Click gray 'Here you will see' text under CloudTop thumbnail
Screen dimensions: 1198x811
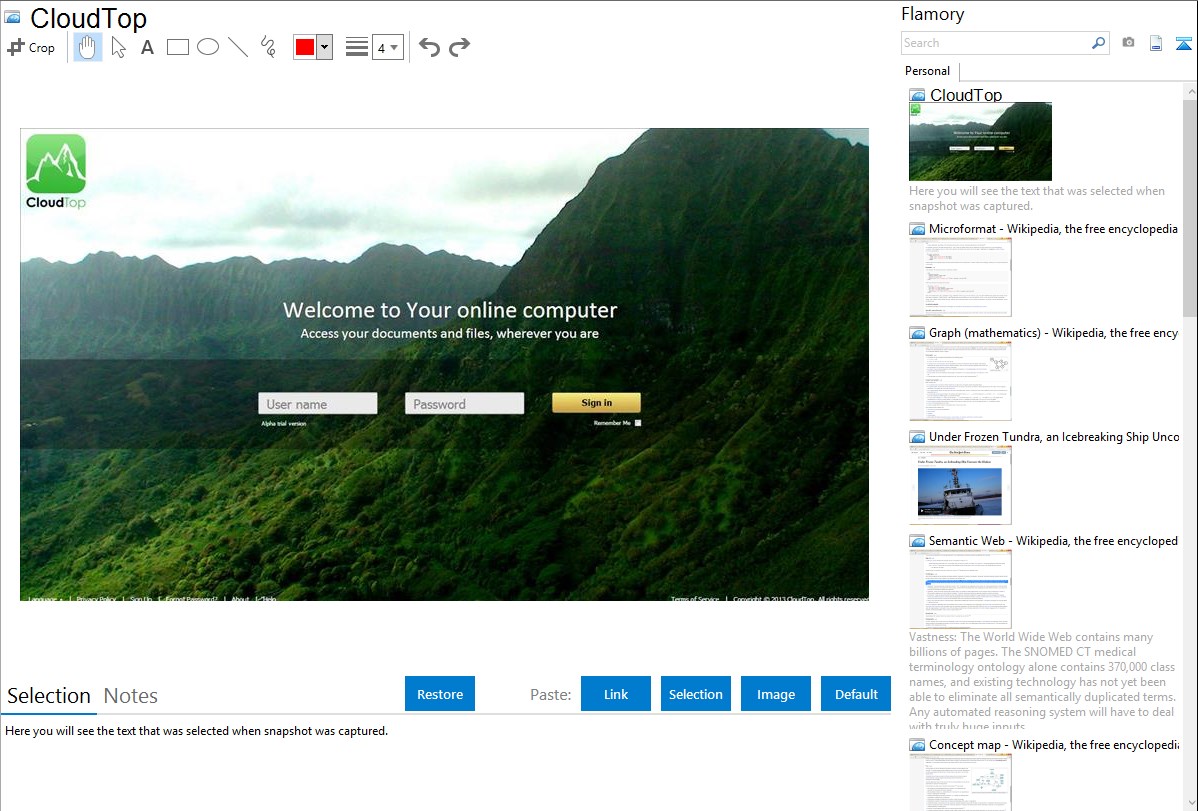(x=1037, y=199)
